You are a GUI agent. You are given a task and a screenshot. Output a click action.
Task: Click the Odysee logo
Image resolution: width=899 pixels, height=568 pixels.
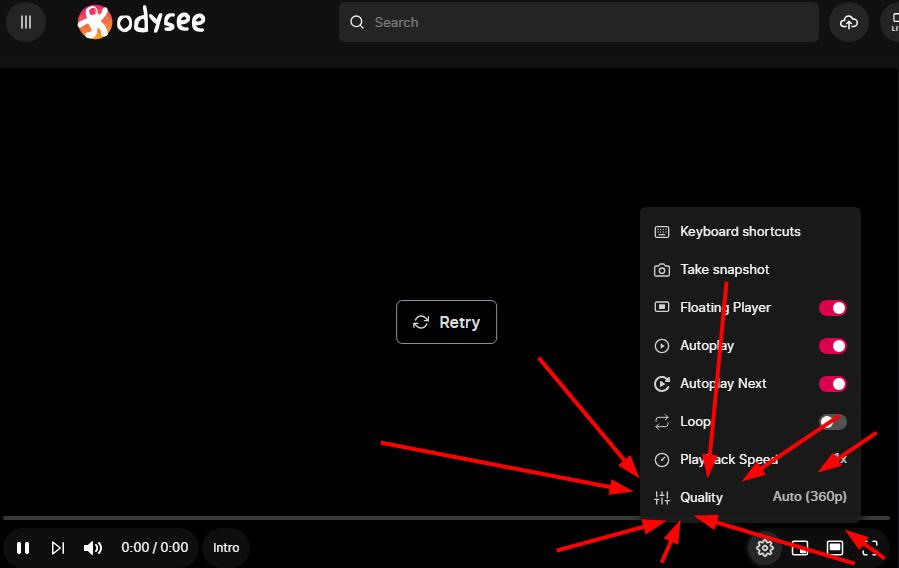click(141, 22)
